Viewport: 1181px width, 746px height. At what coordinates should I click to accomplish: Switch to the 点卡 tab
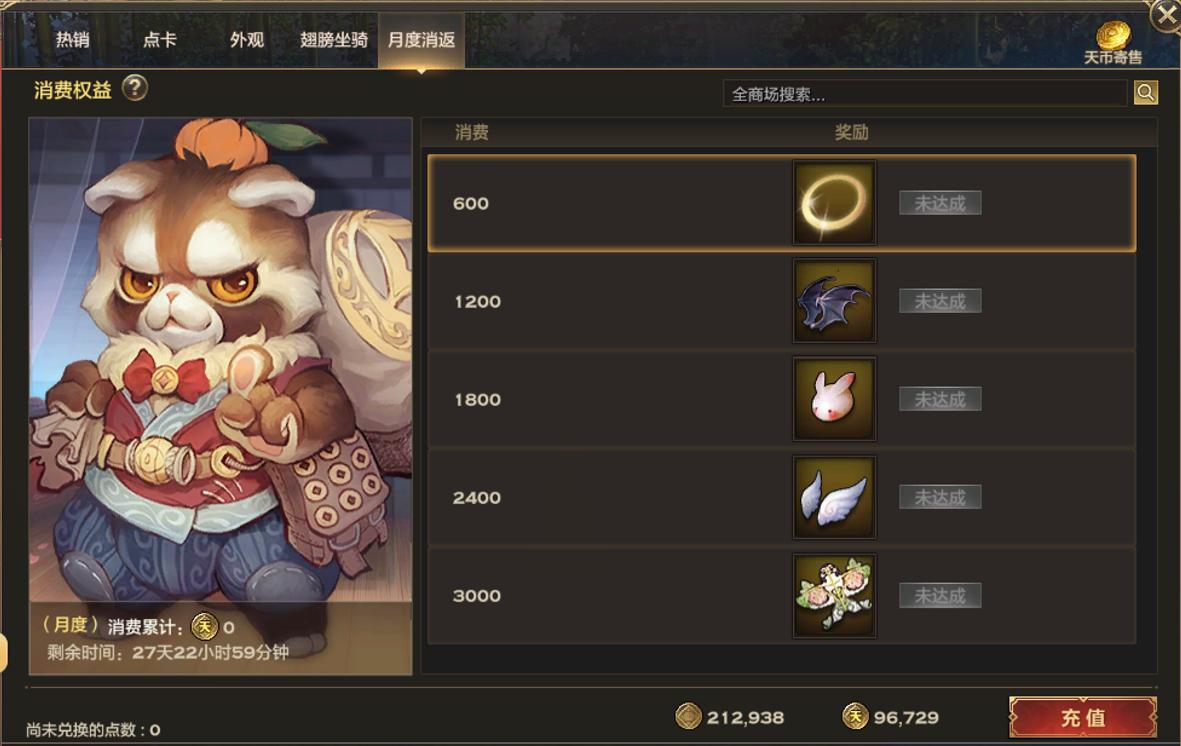(x=160, y=39)
